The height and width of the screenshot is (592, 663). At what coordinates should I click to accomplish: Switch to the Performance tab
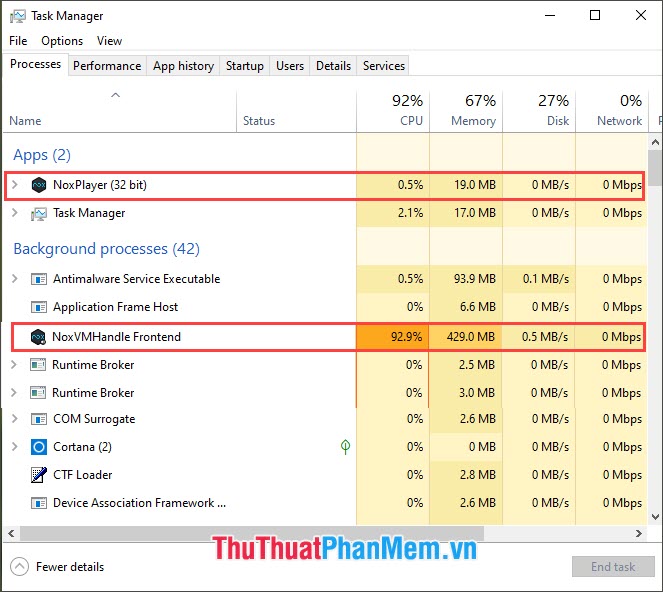(107, 66)
